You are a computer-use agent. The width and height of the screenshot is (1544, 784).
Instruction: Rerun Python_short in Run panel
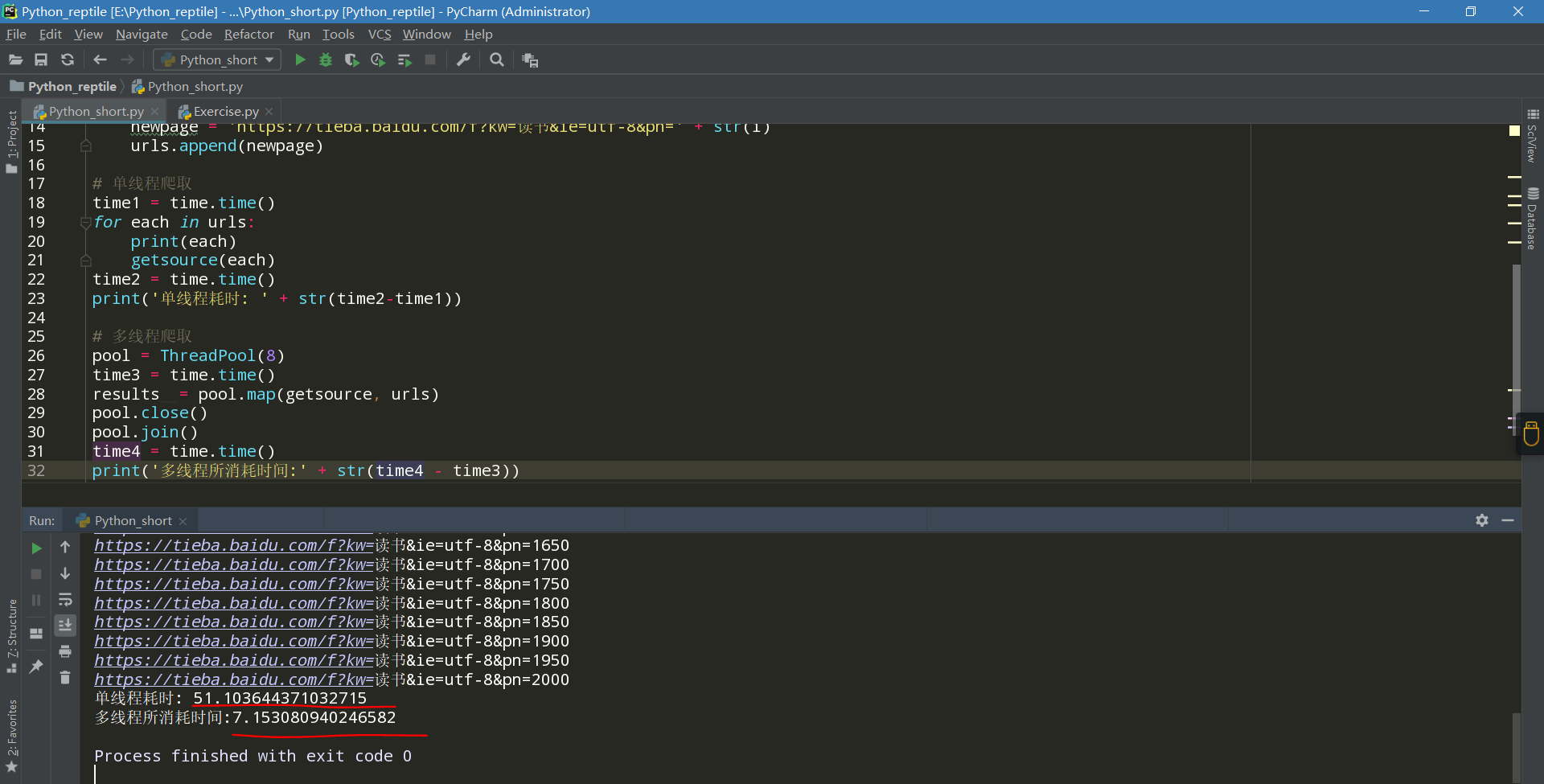coord(36,548)
